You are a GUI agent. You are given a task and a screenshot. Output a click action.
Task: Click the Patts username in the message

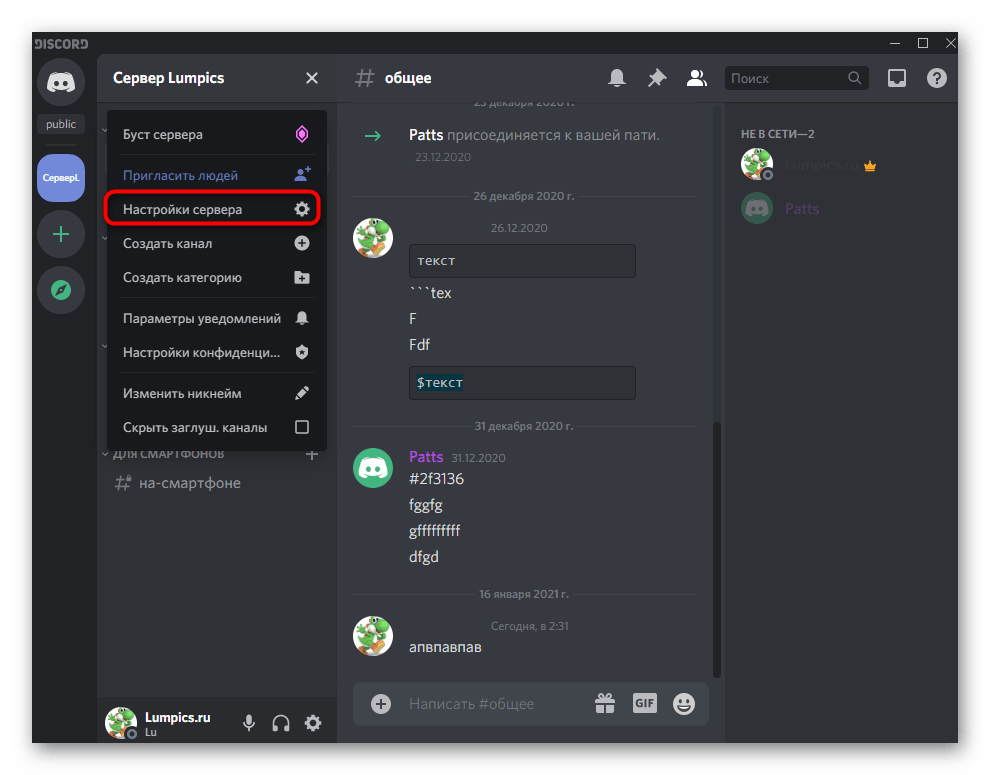point(426,456)
